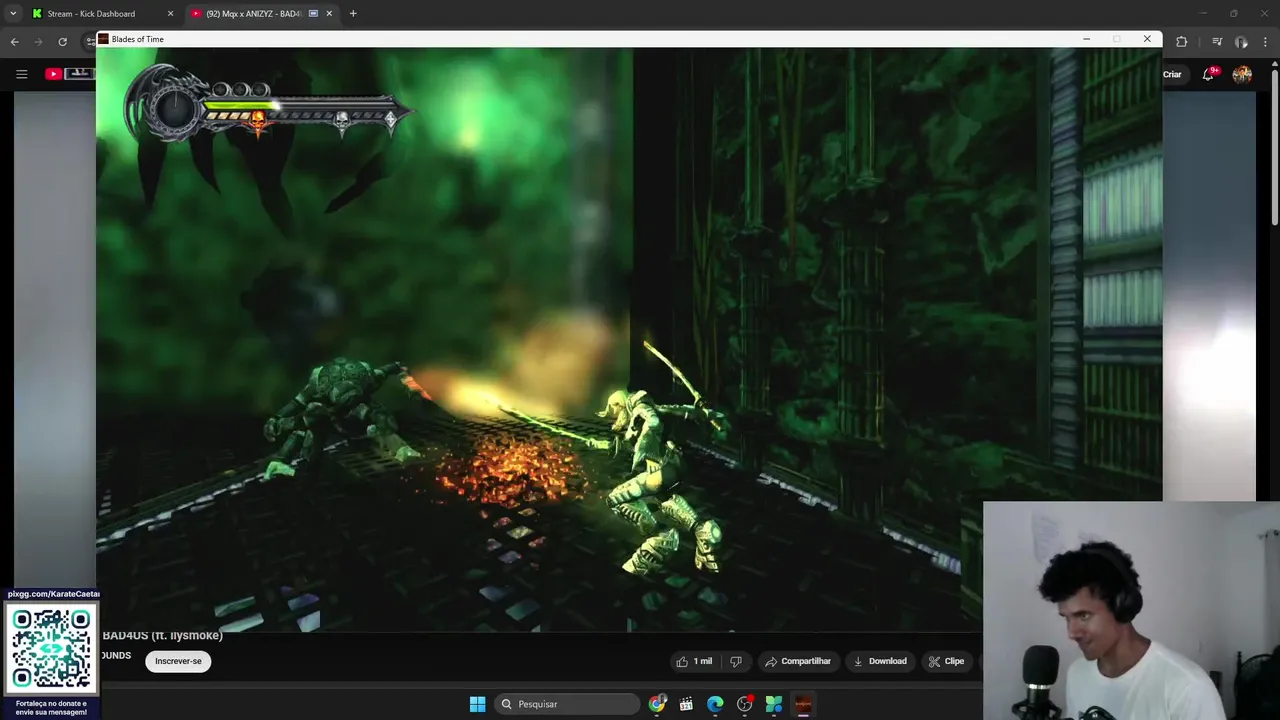1280x720 pixels.
Task: Click the Clipe button
Action: pyautogui.click(x=946, y=661)
